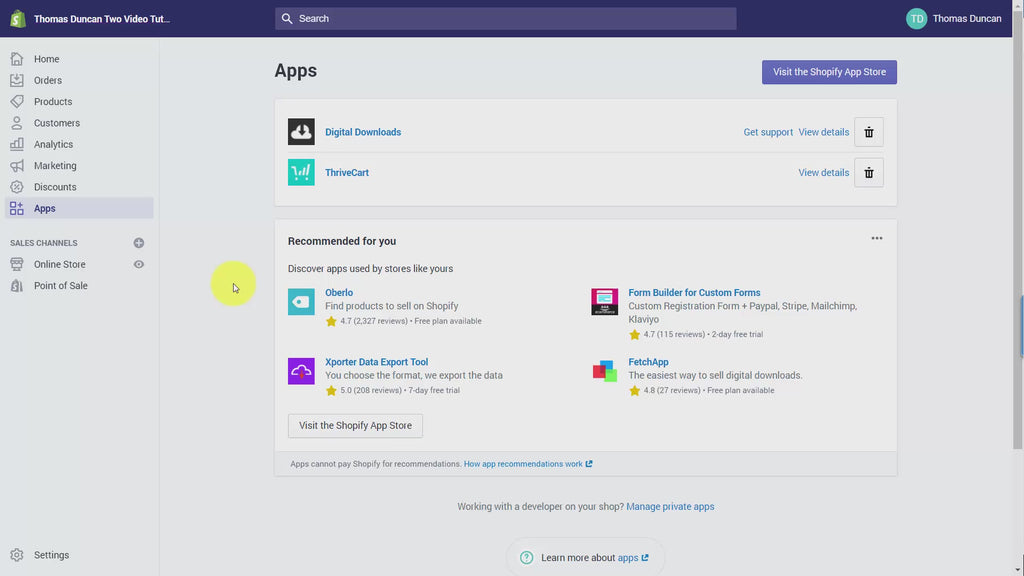Click the Shopify bag logo
Viewport: 1024px width, 576px height.
pos(18,18)
